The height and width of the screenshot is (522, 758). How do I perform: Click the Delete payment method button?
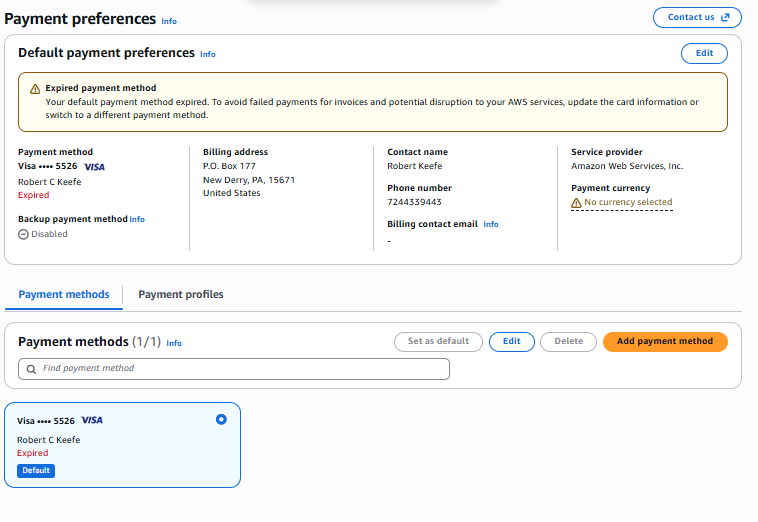pyautogui.click(x=568, y=342)
